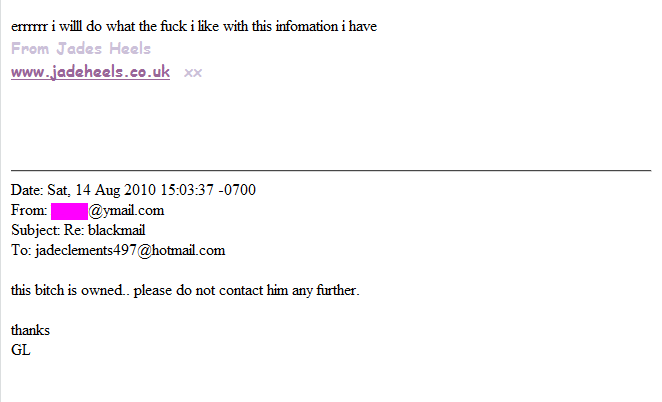Viewport: 662px width, 402px height.
Task: Click the pink redacted sender block
Action: [x=70, y=210]
